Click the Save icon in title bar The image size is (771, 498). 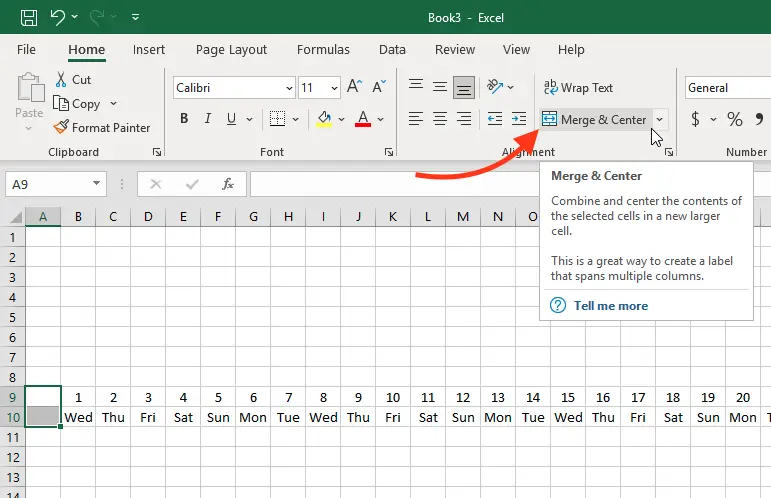(x=29, y=17)
